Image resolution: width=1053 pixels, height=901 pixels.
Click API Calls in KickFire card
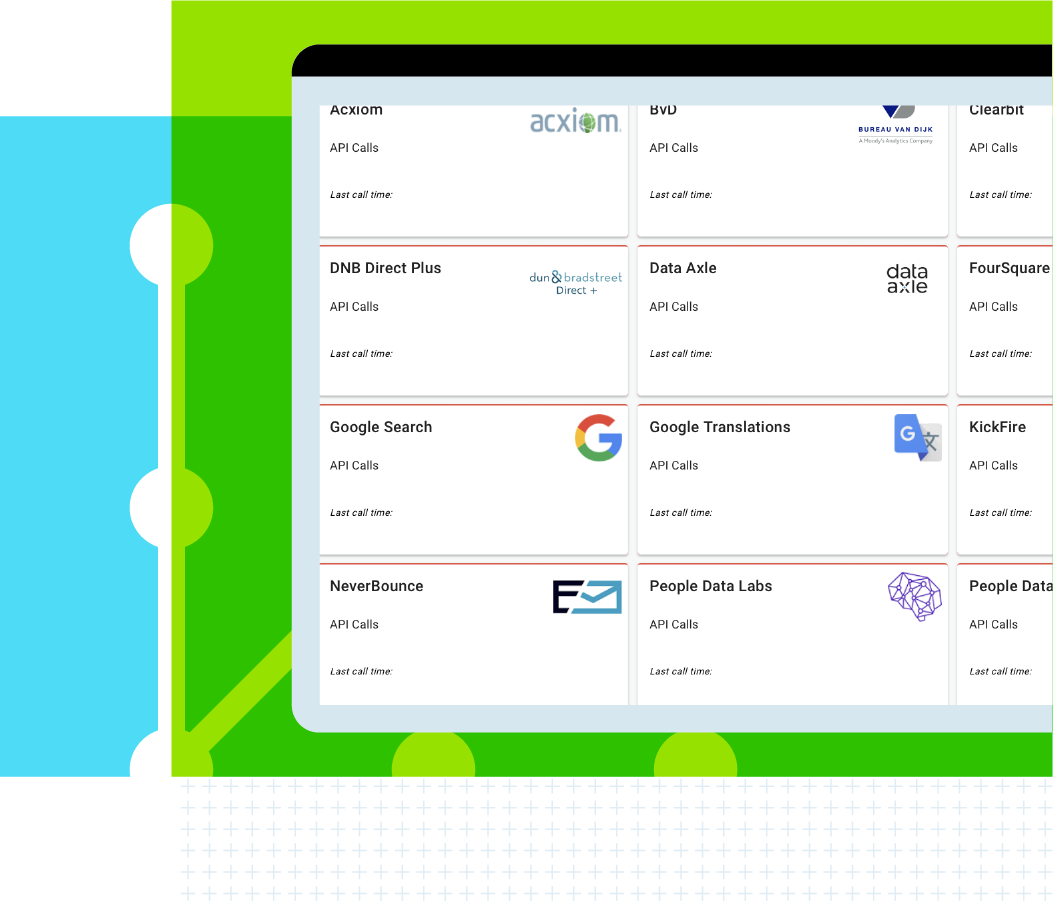click(x=993, y=466)
